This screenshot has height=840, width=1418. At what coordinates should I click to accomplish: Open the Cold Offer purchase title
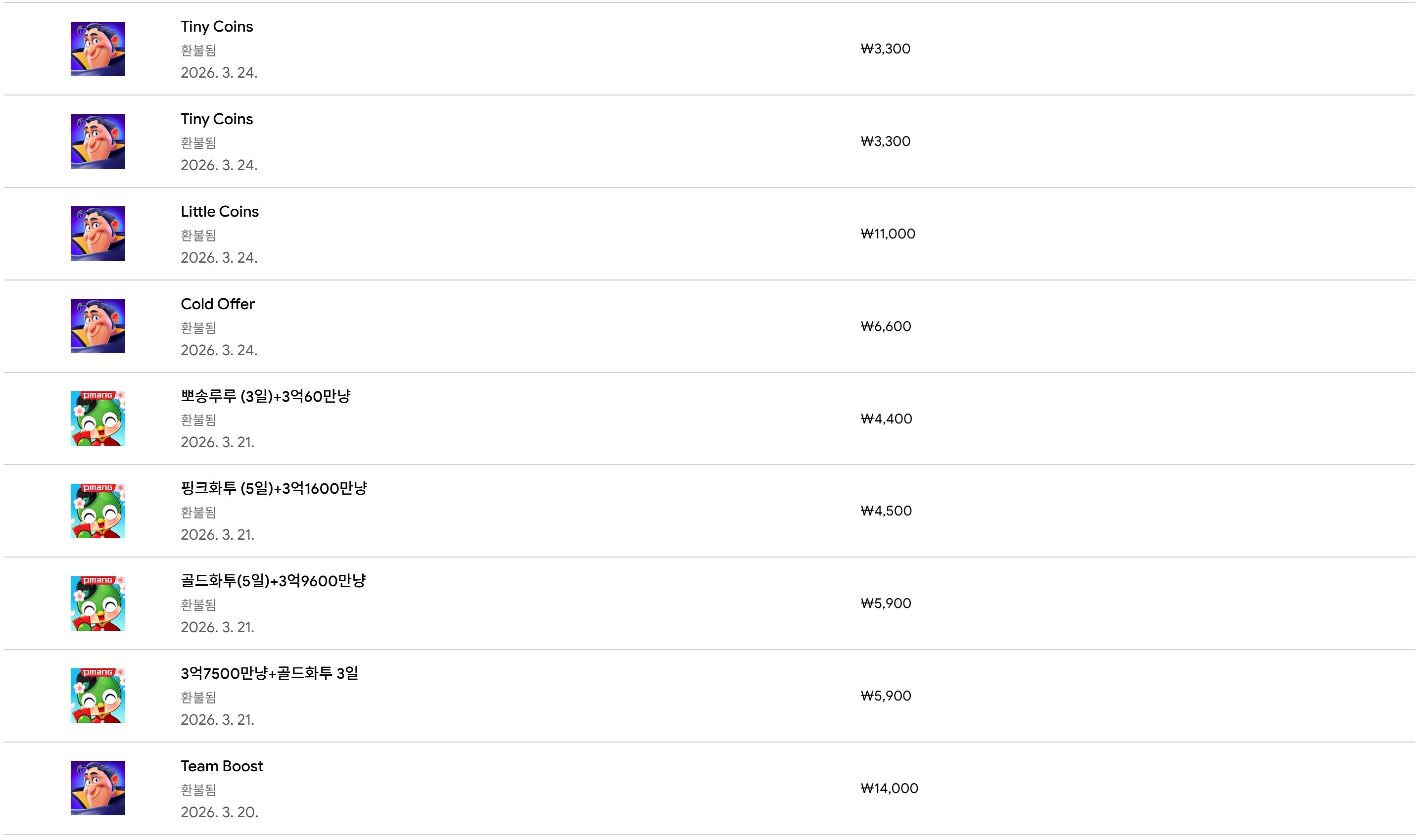coord(217,304)
